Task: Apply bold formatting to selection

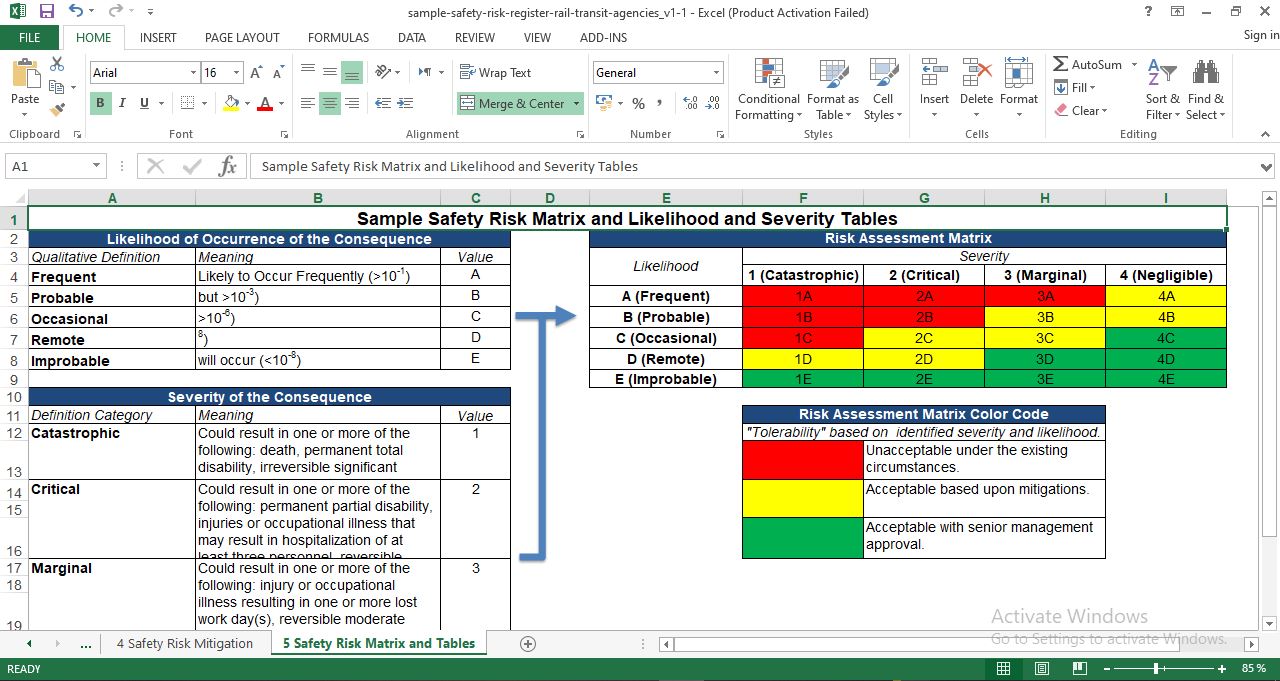Action: tap(99, 103)
